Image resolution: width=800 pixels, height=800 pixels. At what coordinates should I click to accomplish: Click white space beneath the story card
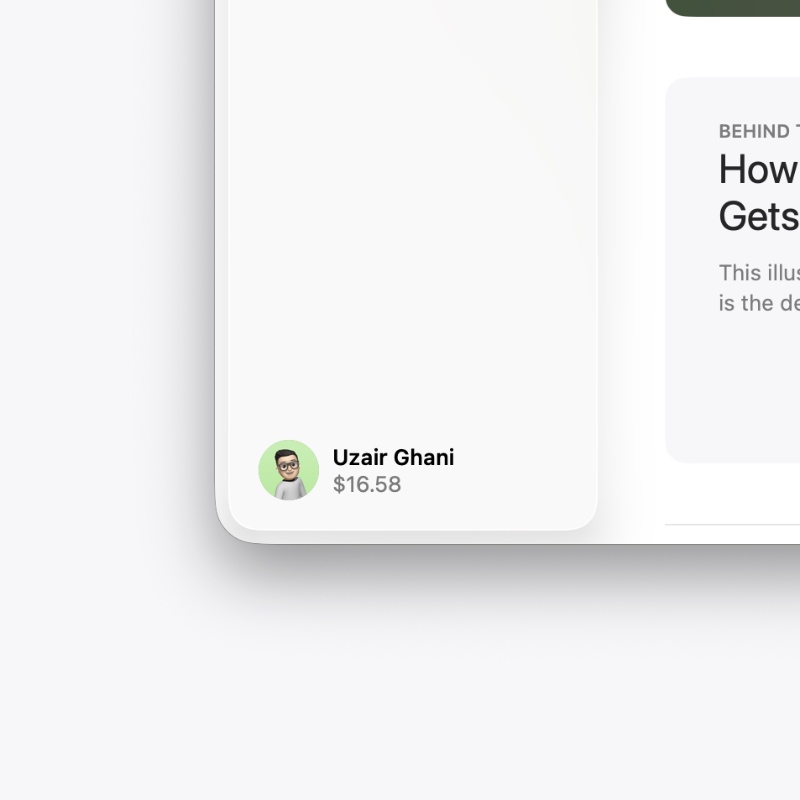pos(733,492)
